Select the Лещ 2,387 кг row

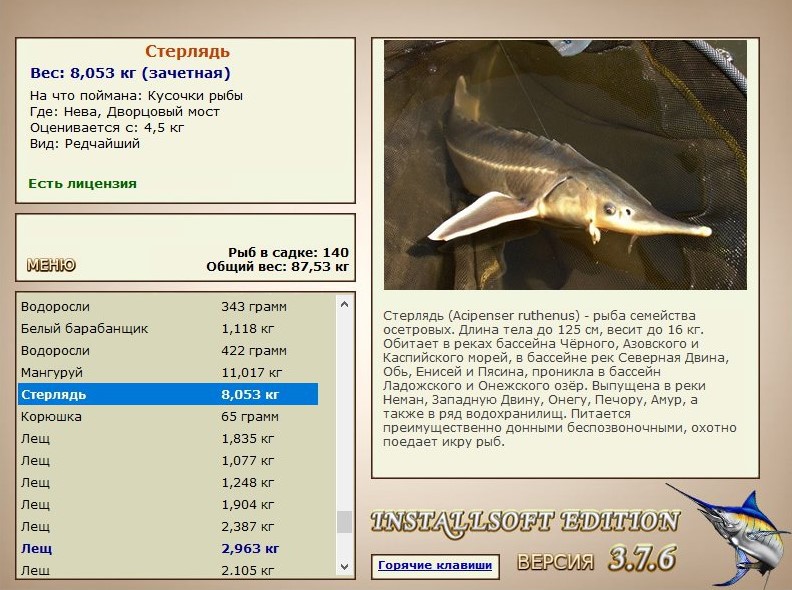click(x=168, y=526)
